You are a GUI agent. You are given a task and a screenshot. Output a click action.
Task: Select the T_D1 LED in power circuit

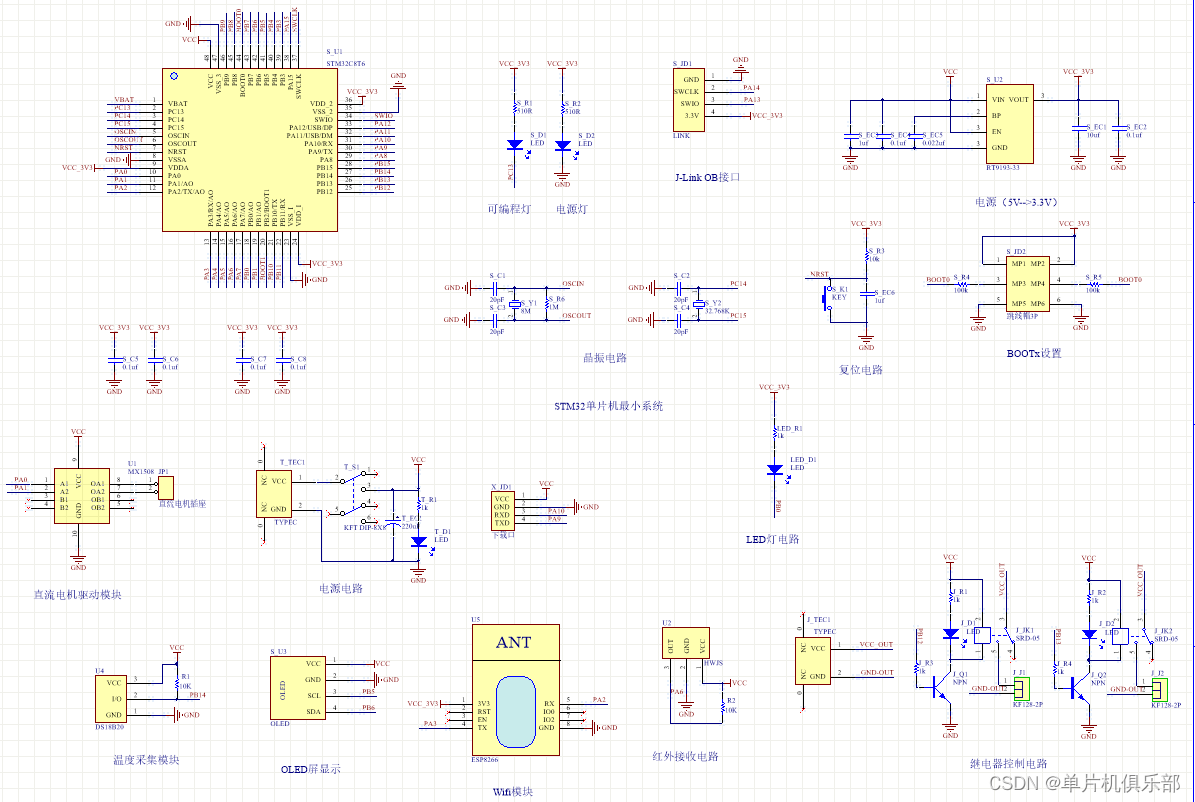pyautogui.click(x=418, y=541)
